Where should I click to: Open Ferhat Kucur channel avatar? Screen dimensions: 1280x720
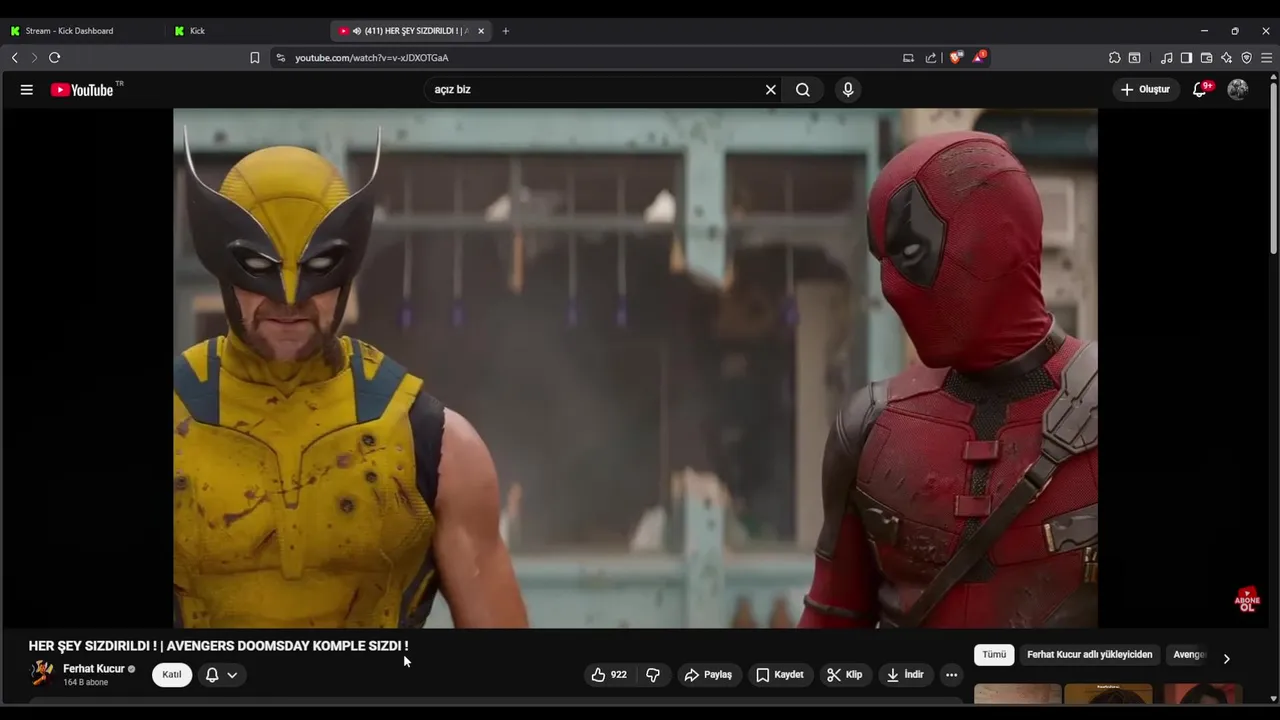pyautogui.click(x=42, y=673)
